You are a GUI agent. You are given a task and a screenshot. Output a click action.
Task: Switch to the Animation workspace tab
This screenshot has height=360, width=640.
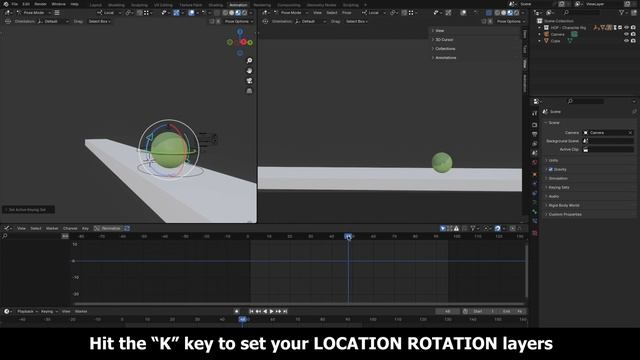[x=238, y=5]
